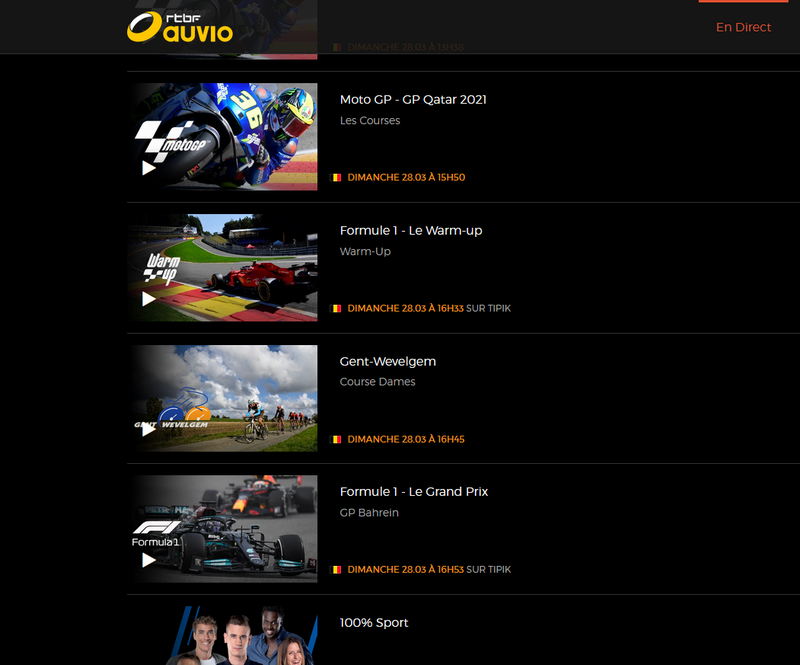Select the 'Les Courses' subtitle text
This screenshot has height=665, width=800.
(370, 120)
